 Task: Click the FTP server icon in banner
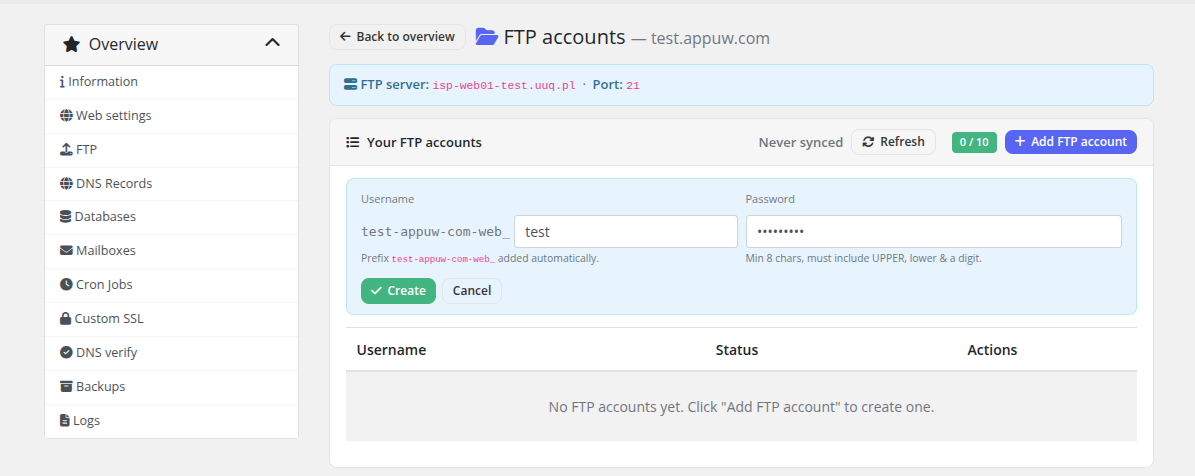click(351, 85)
